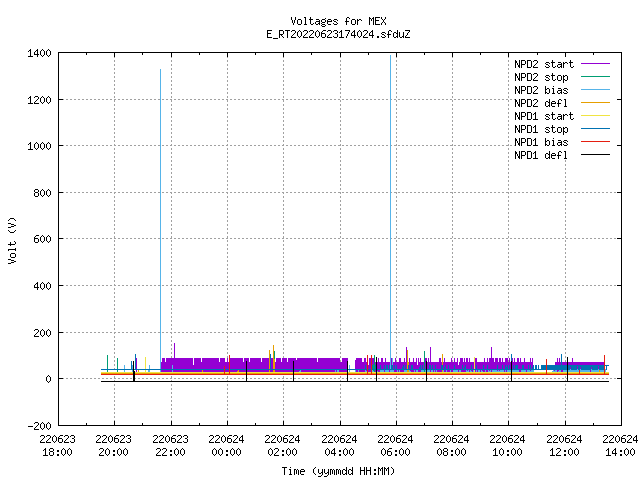The width and height of the screenshot is (640, 480).
Task: Click the 'NPD1 stop' legend label
Action: point(541,129)
